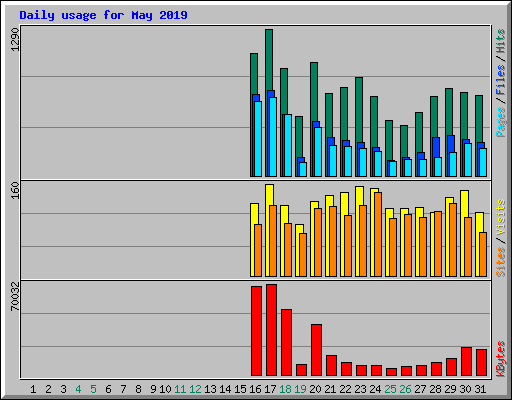This screenshot has height=400, width=512.
Task: Select green weekend day label 19
Action: click(300, 389)
